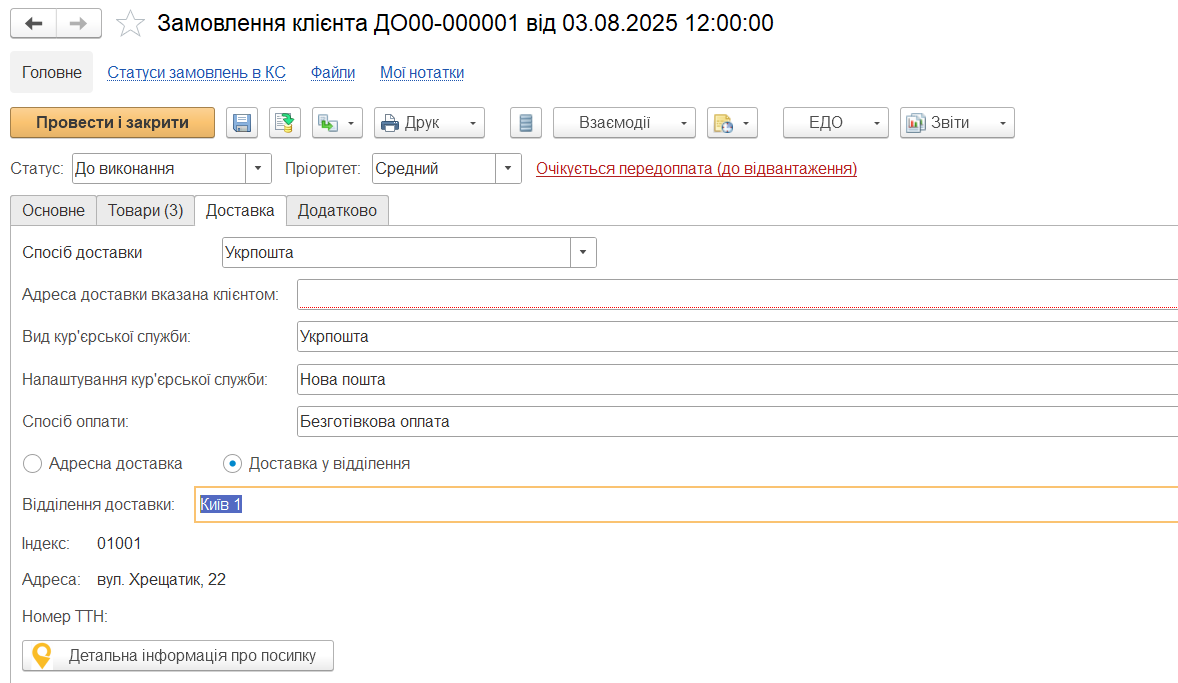Click the index value 01001
The height and width of the screenshot is (683, 1178).
pyautogui.click(x=119, y=543)
